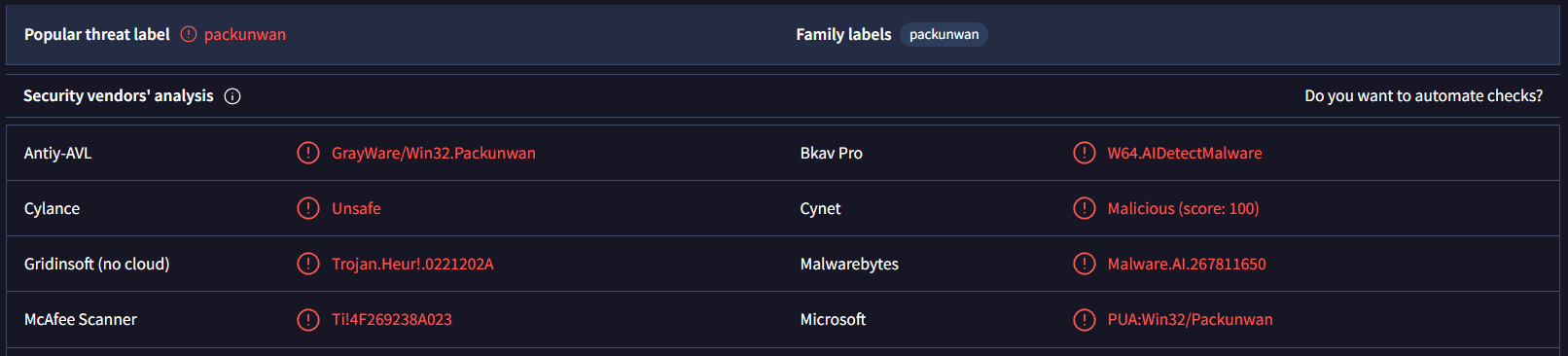Click the red packunwan popular threat label
This screenshot has width=1568, height=356.
coord(245,34)
